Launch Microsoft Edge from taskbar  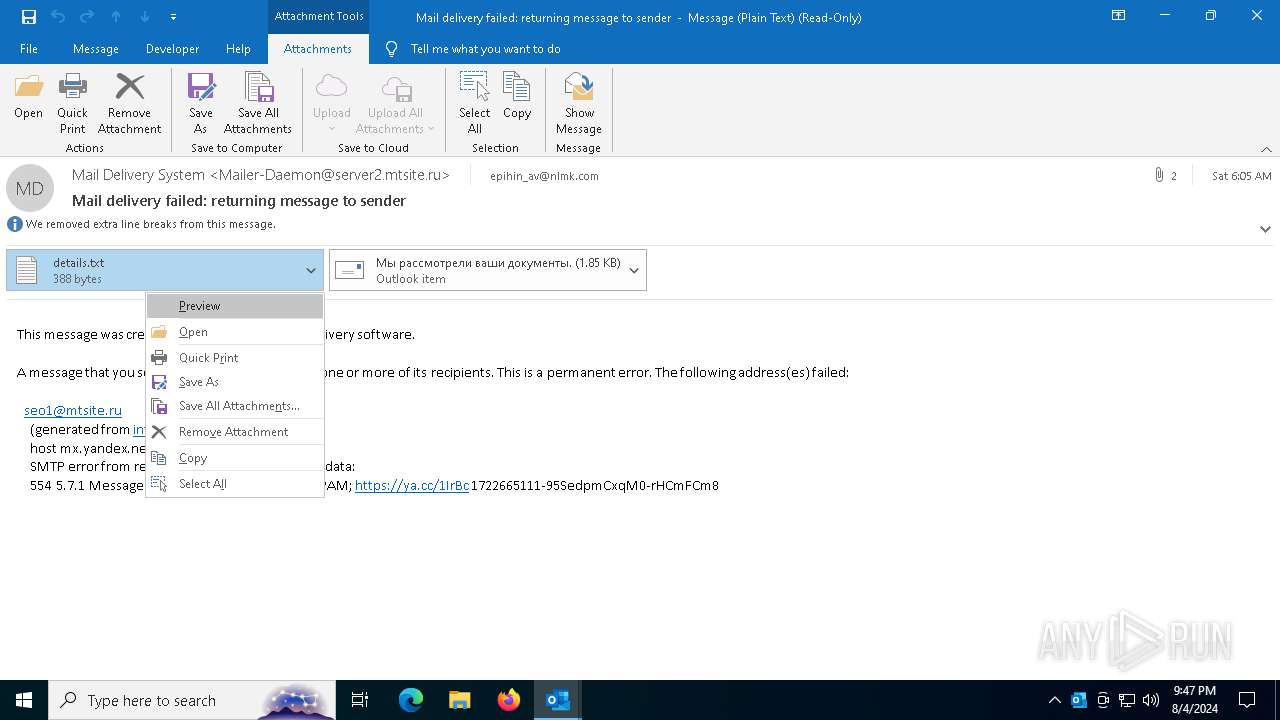tap(411, 700)
